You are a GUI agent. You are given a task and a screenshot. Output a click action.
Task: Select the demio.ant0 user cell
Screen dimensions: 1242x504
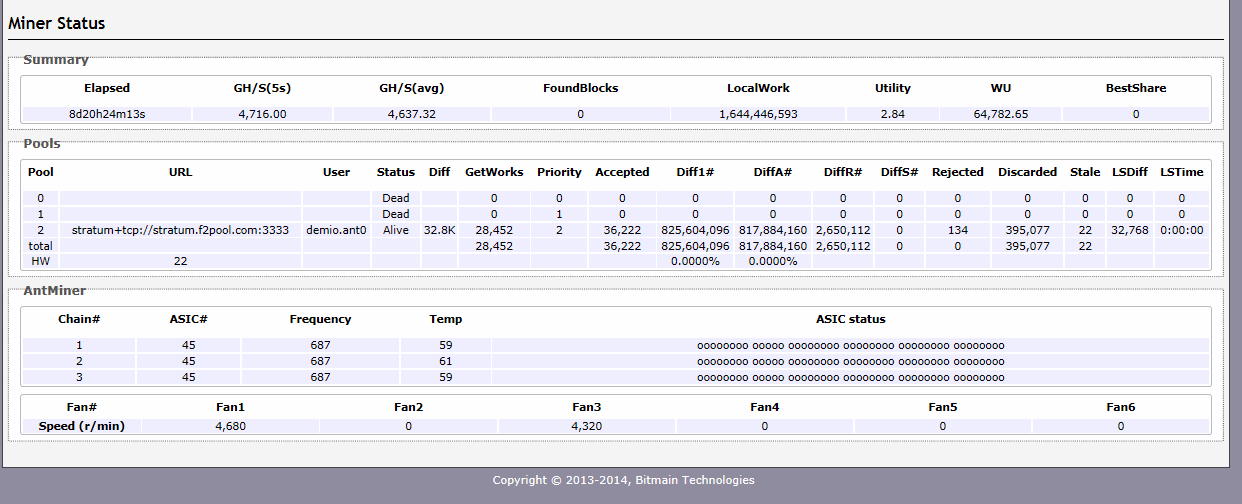point(337,230)
